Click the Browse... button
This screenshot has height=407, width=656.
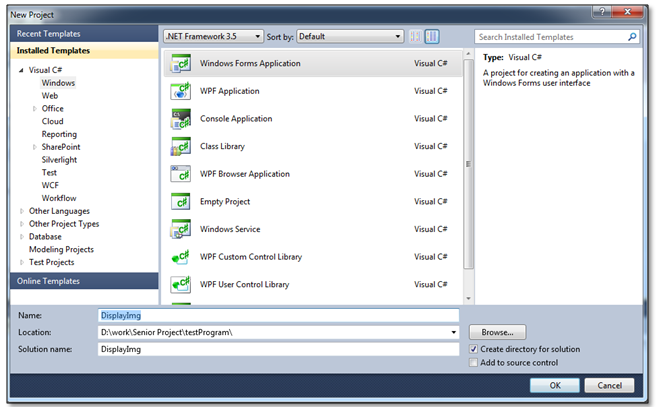[x=497, y=332]
